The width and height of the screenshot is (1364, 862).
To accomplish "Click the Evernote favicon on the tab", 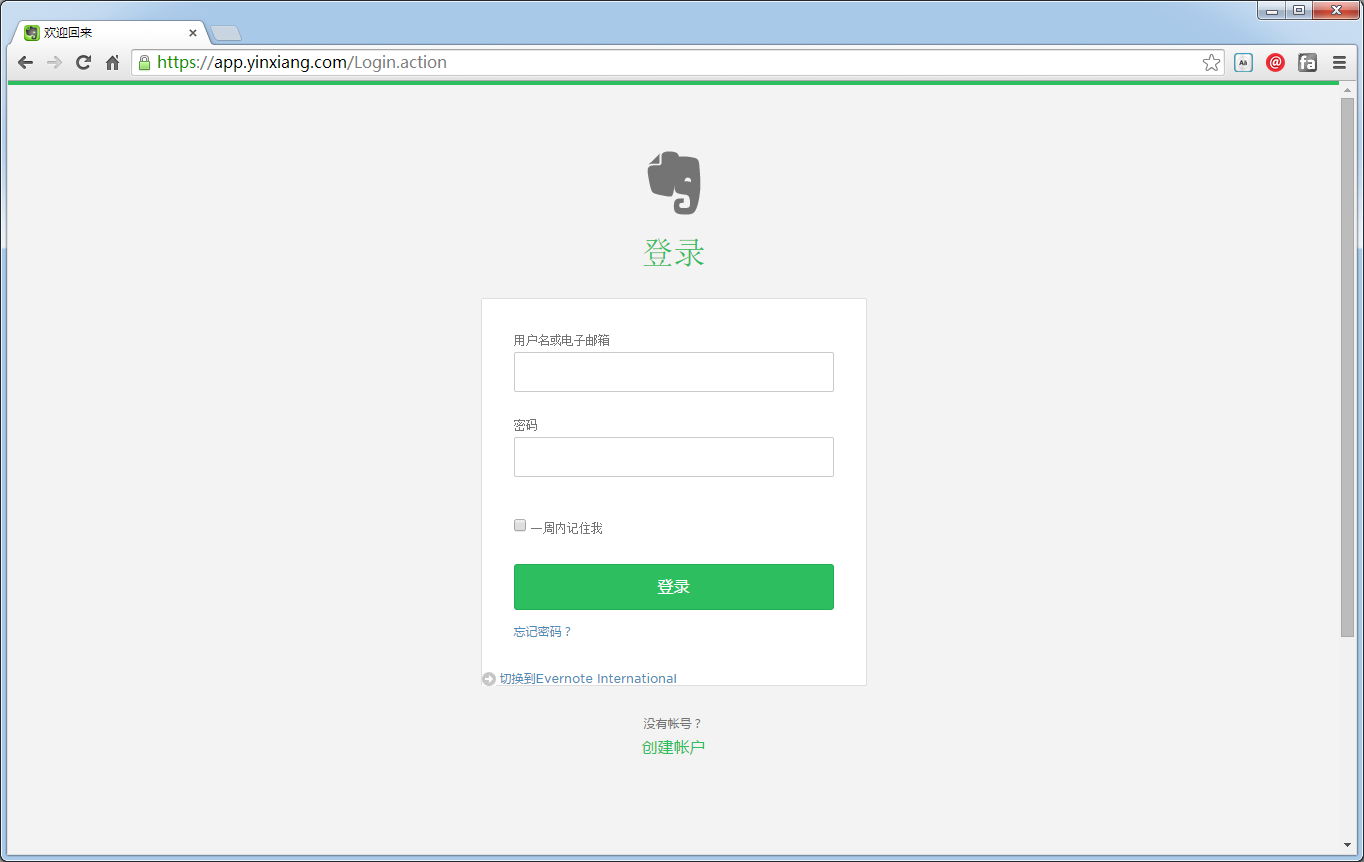I will pos(32,33).
